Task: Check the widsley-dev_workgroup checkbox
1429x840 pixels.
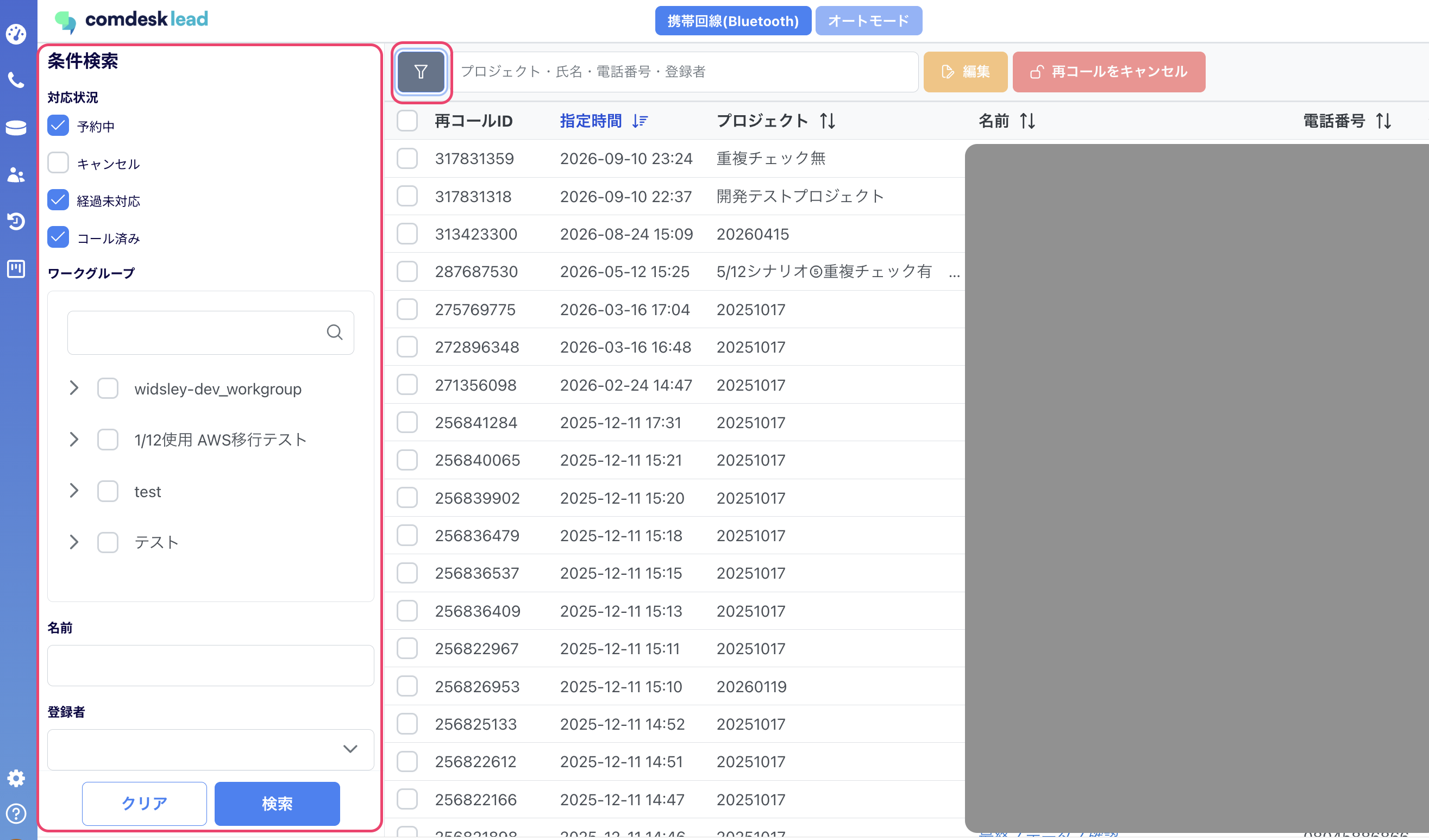Action: point(108,388)
